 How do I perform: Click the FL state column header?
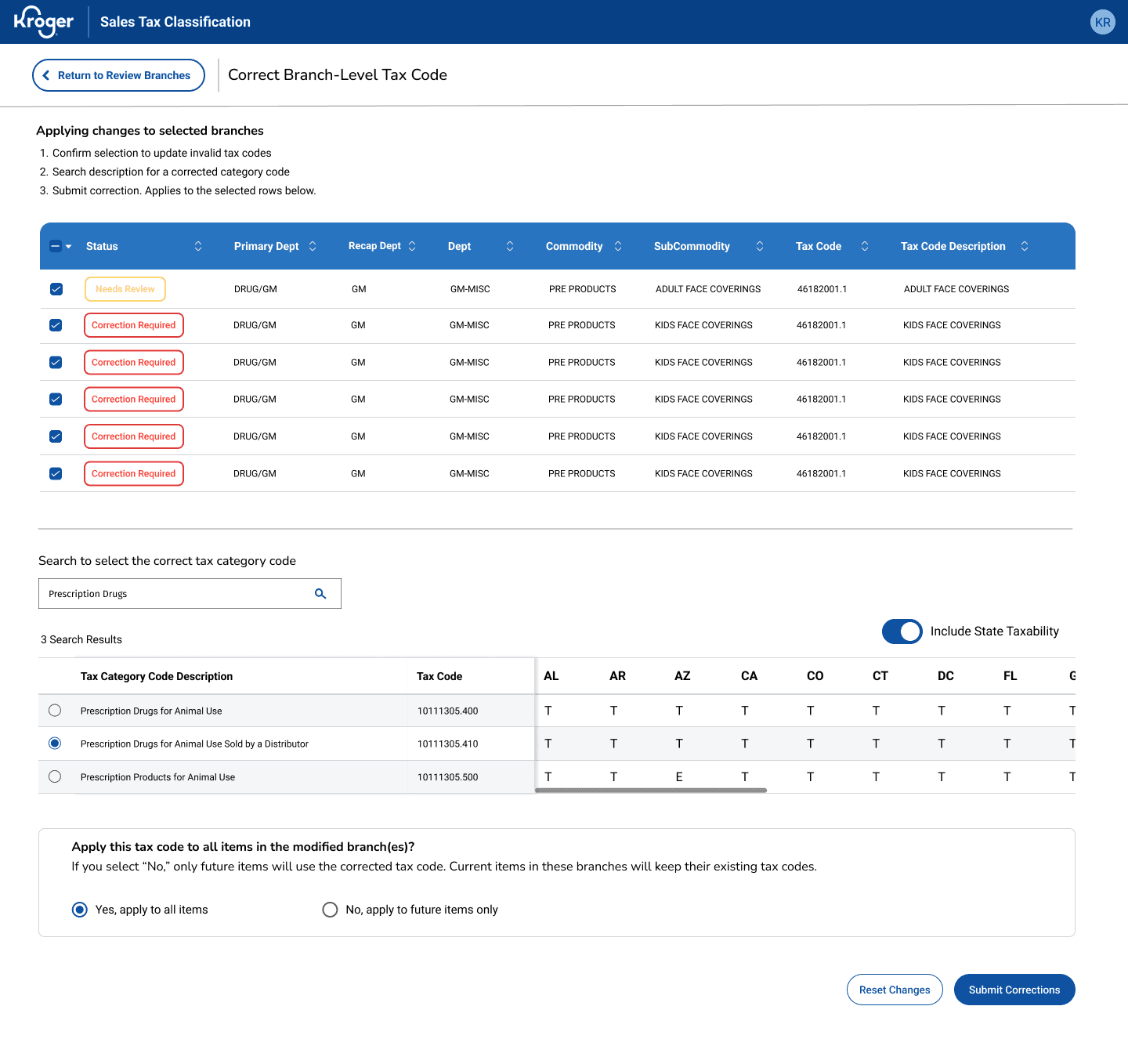tap(1010, 676)
